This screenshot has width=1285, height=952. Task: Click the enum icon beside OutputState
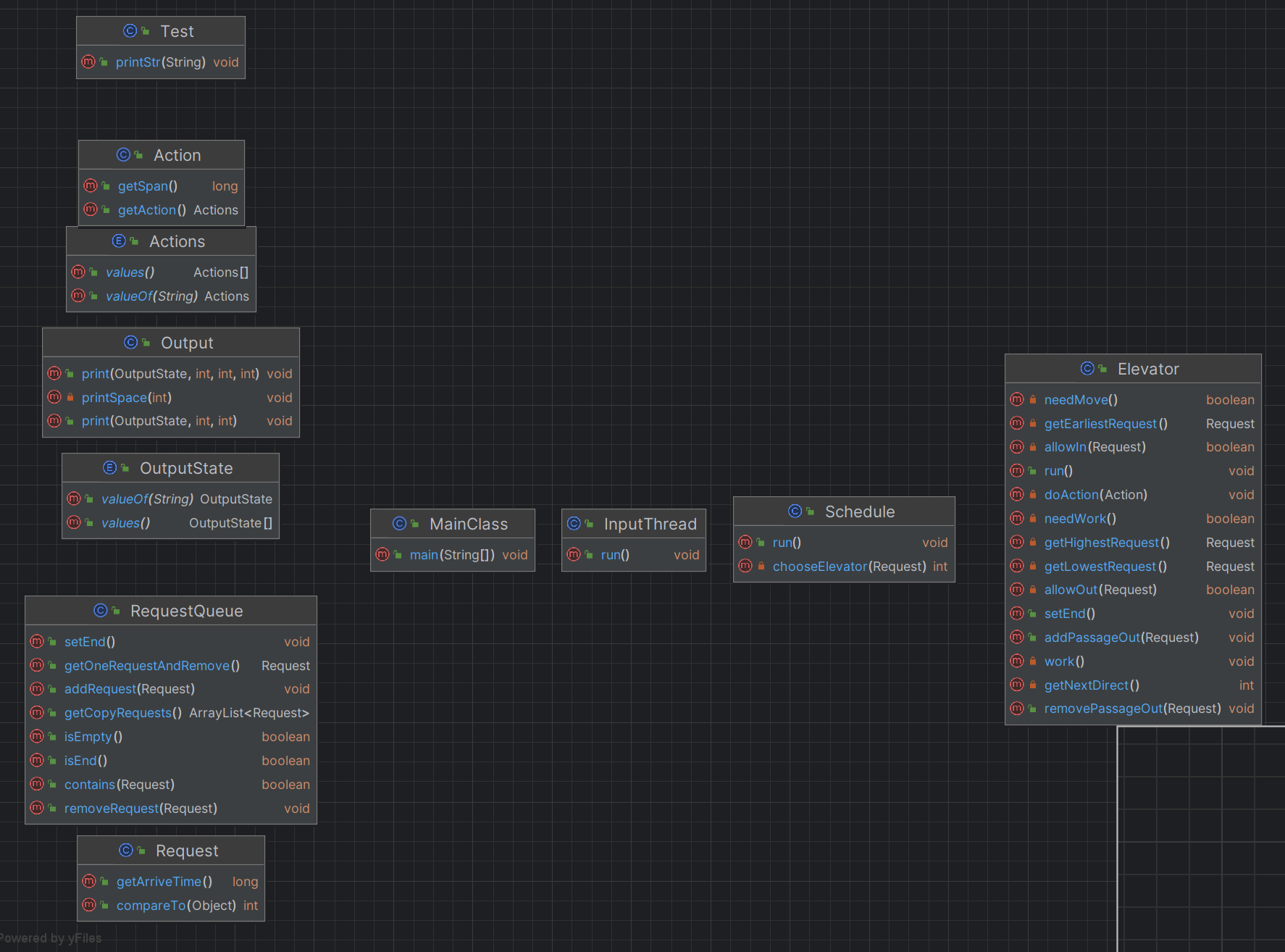coord(110,468)
